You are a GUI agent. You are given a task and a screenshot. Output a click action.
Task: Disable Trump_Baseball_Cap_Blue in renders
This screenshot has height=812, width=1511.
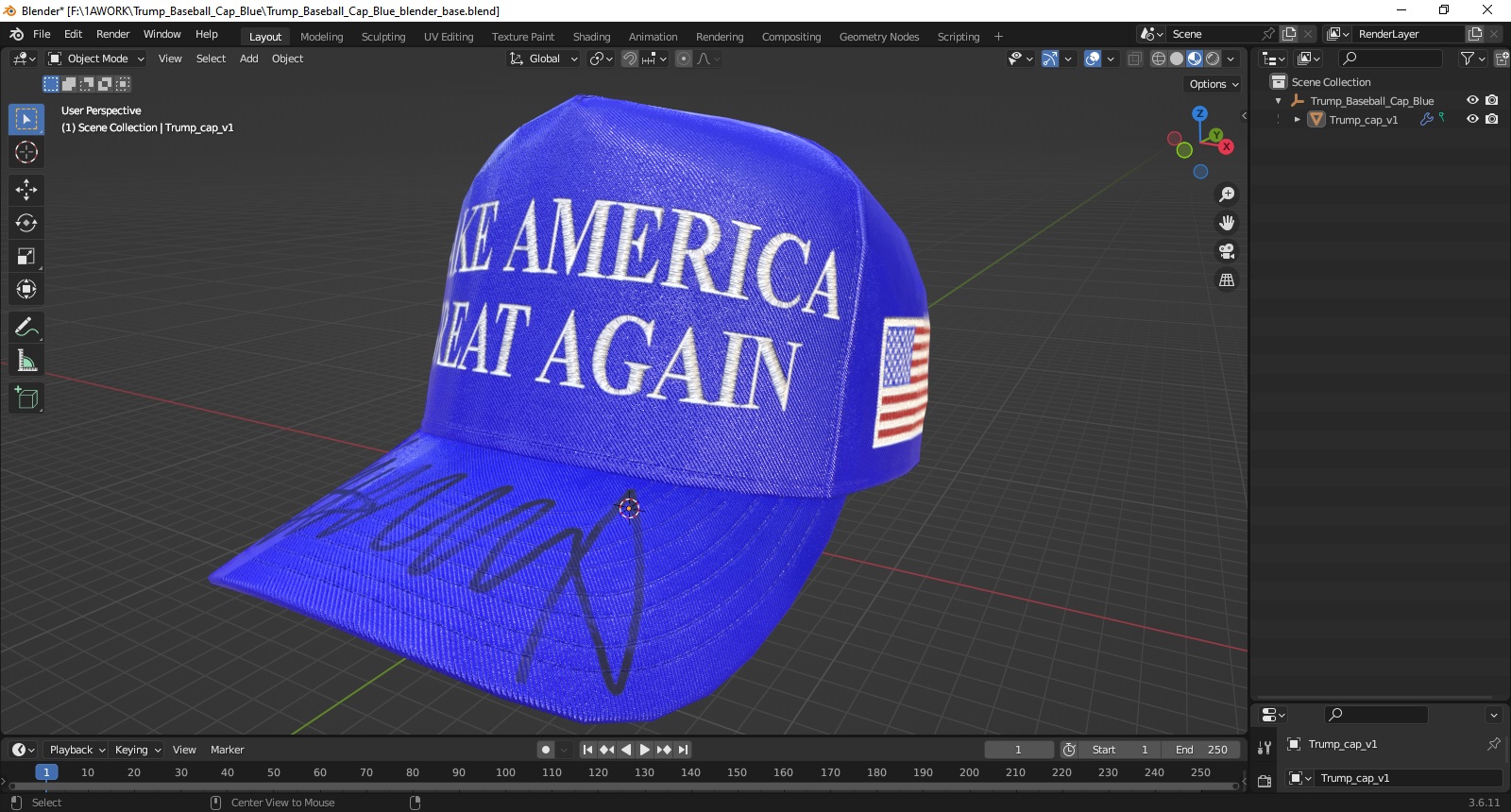click(x=1492, y=100)
